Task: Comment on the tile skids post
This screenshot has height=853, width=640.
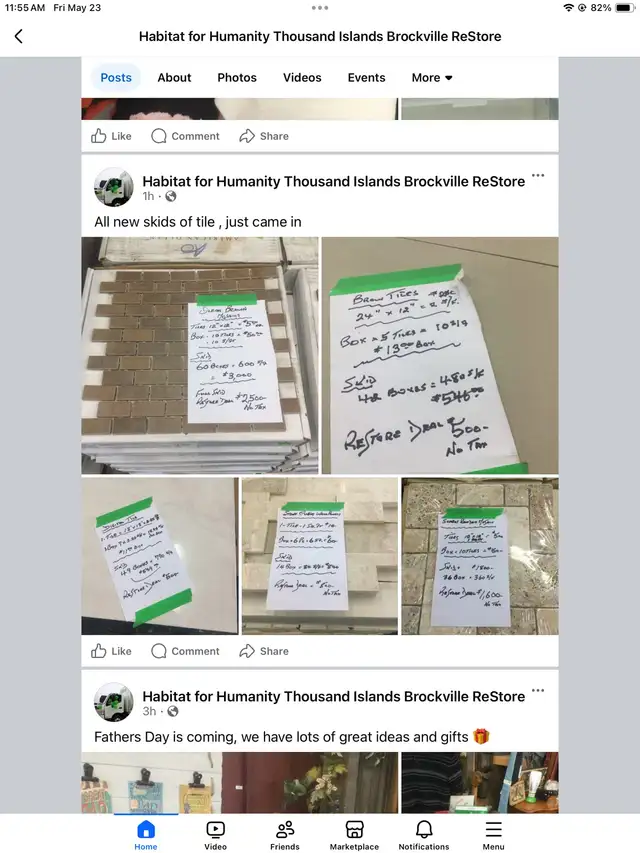Action: pyautogui.click(x=185, y=651)
